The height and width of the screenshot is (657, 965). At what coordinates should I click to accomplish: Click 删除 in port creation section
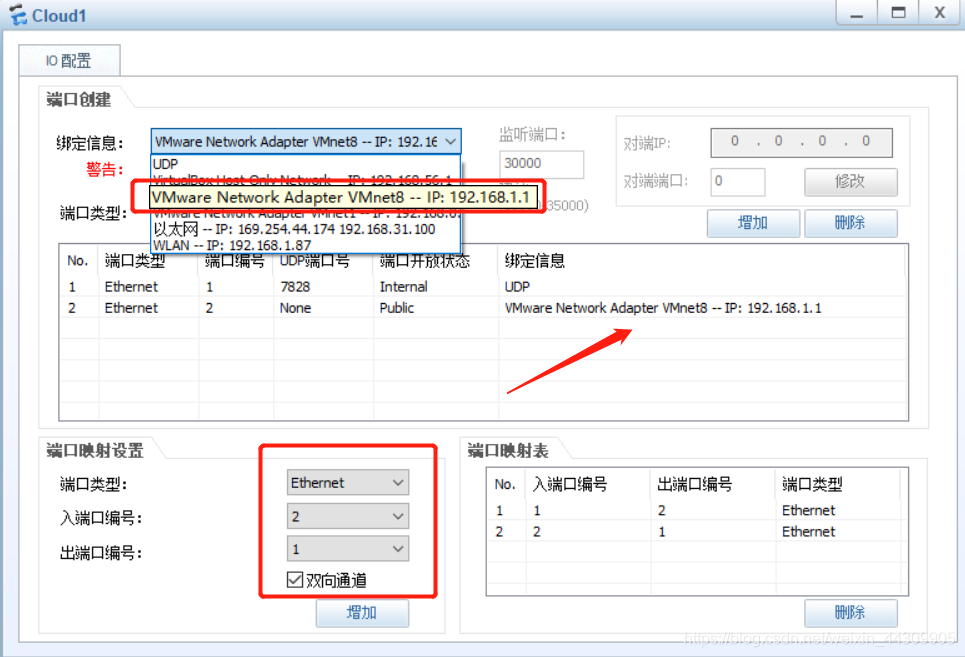click(x=850, y=222)
